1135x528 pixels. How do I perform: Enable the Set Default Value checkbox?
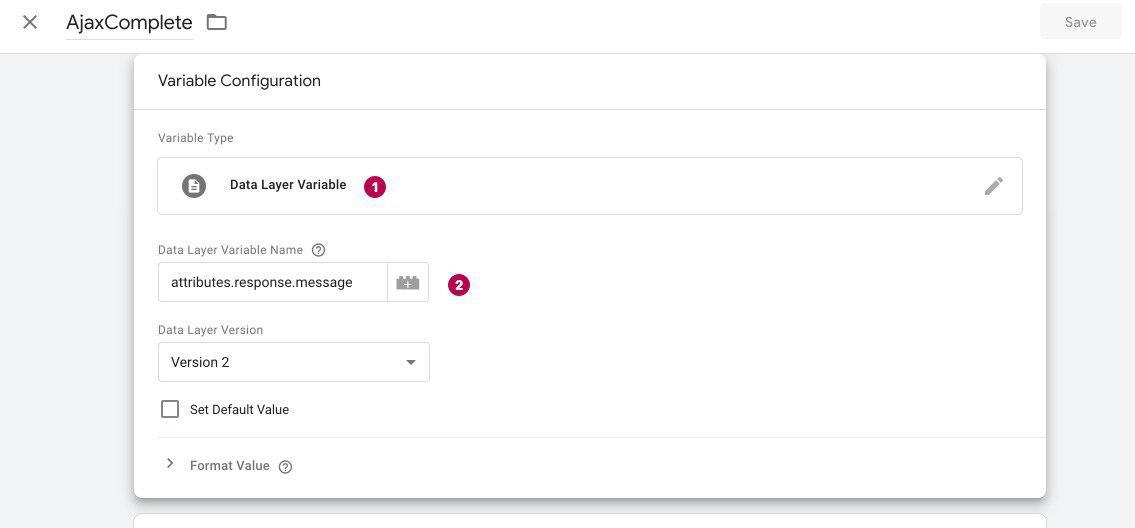tap(170, 409)
